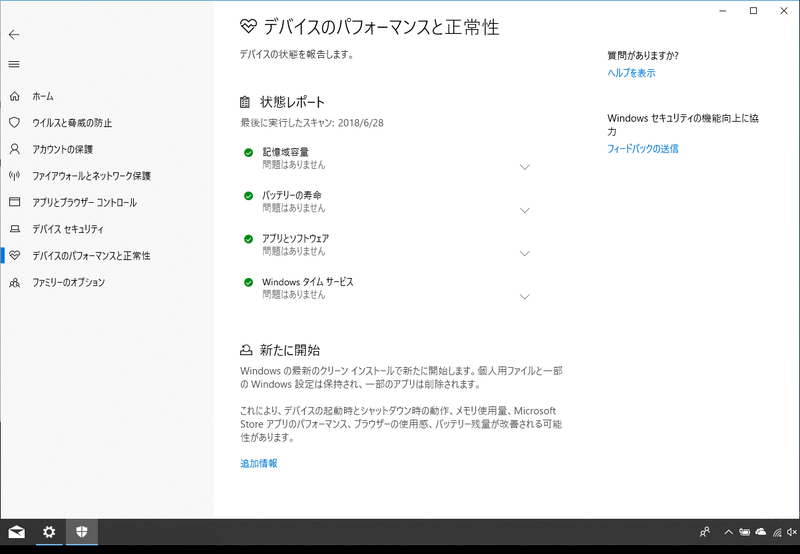Open the Settings gear on the taskbar
The height and width of the screenshot is (554, 800).
pos(49,533)
